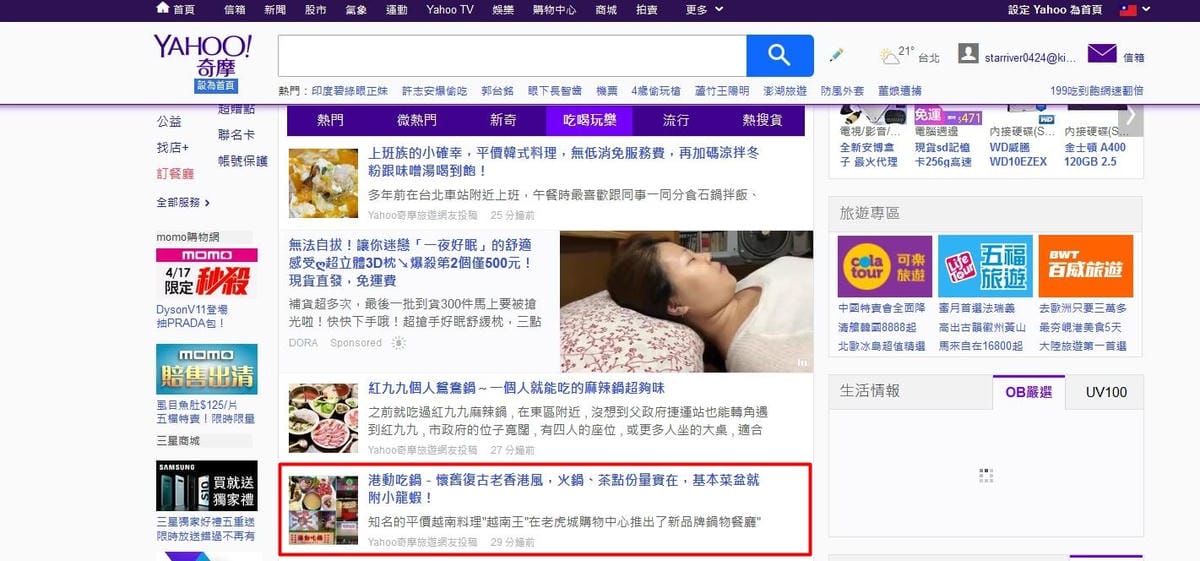
Task: Click the BWT 百威旅遊 logo
Action: (x=1085, y=266)
